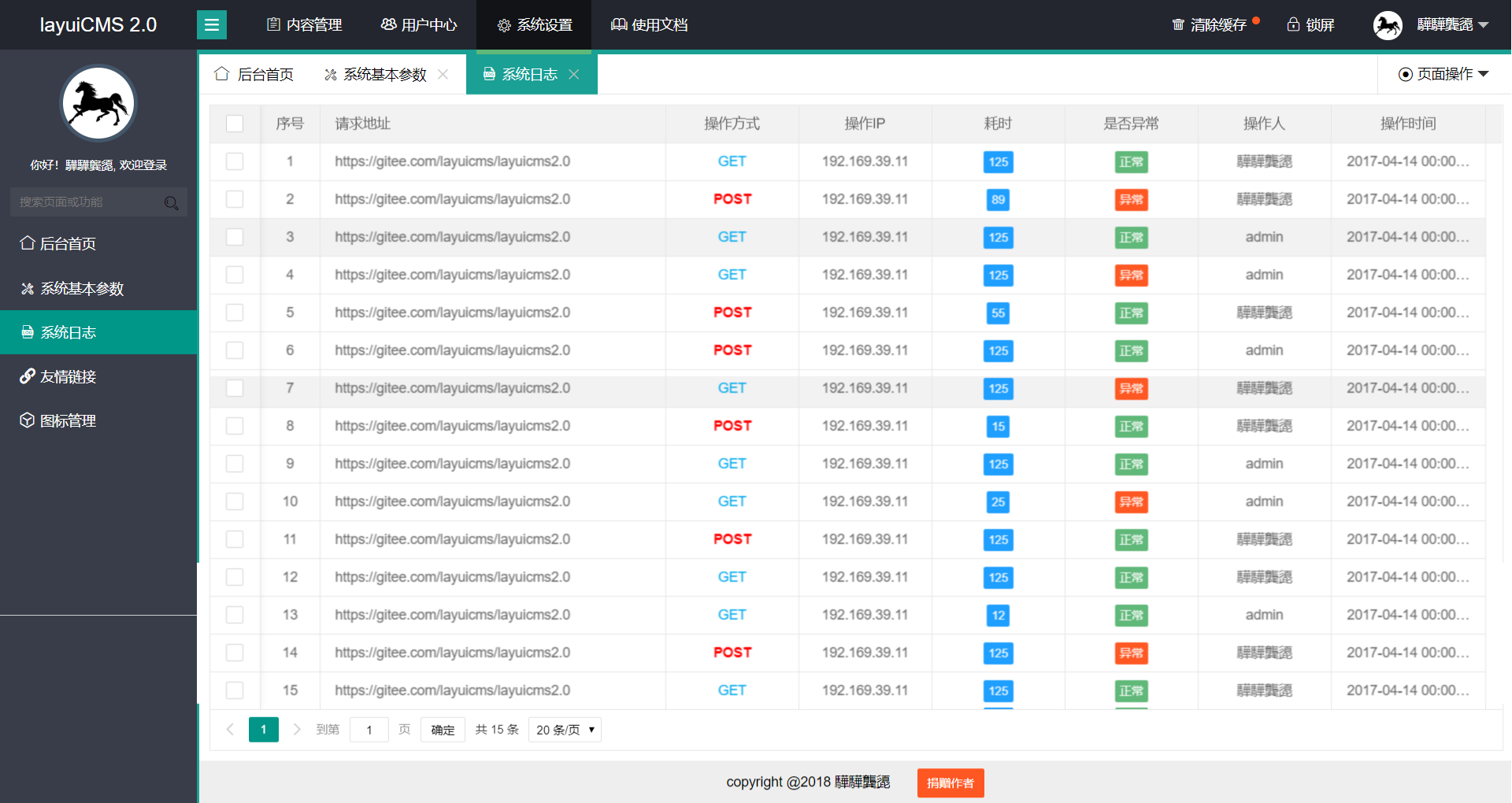Open the 页面操作 dropdown
The width and height of the screenshot is (1512, 803).
click(1444, 73)
